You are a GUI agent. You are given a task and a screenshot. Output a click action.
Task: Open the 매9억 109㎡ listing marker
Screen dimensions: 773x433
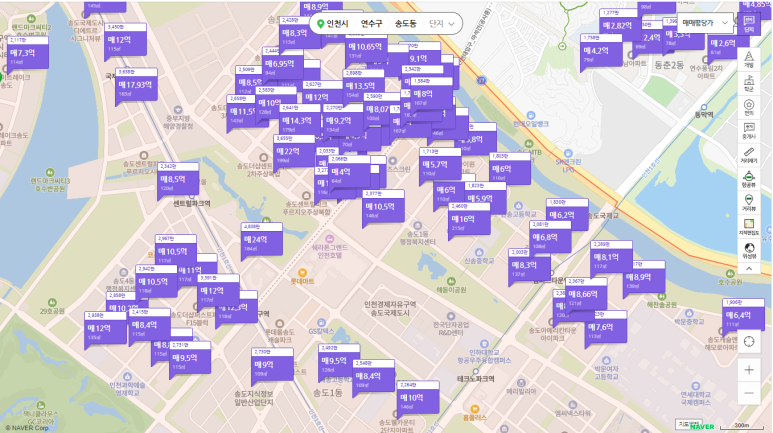[x=273, y=364]
